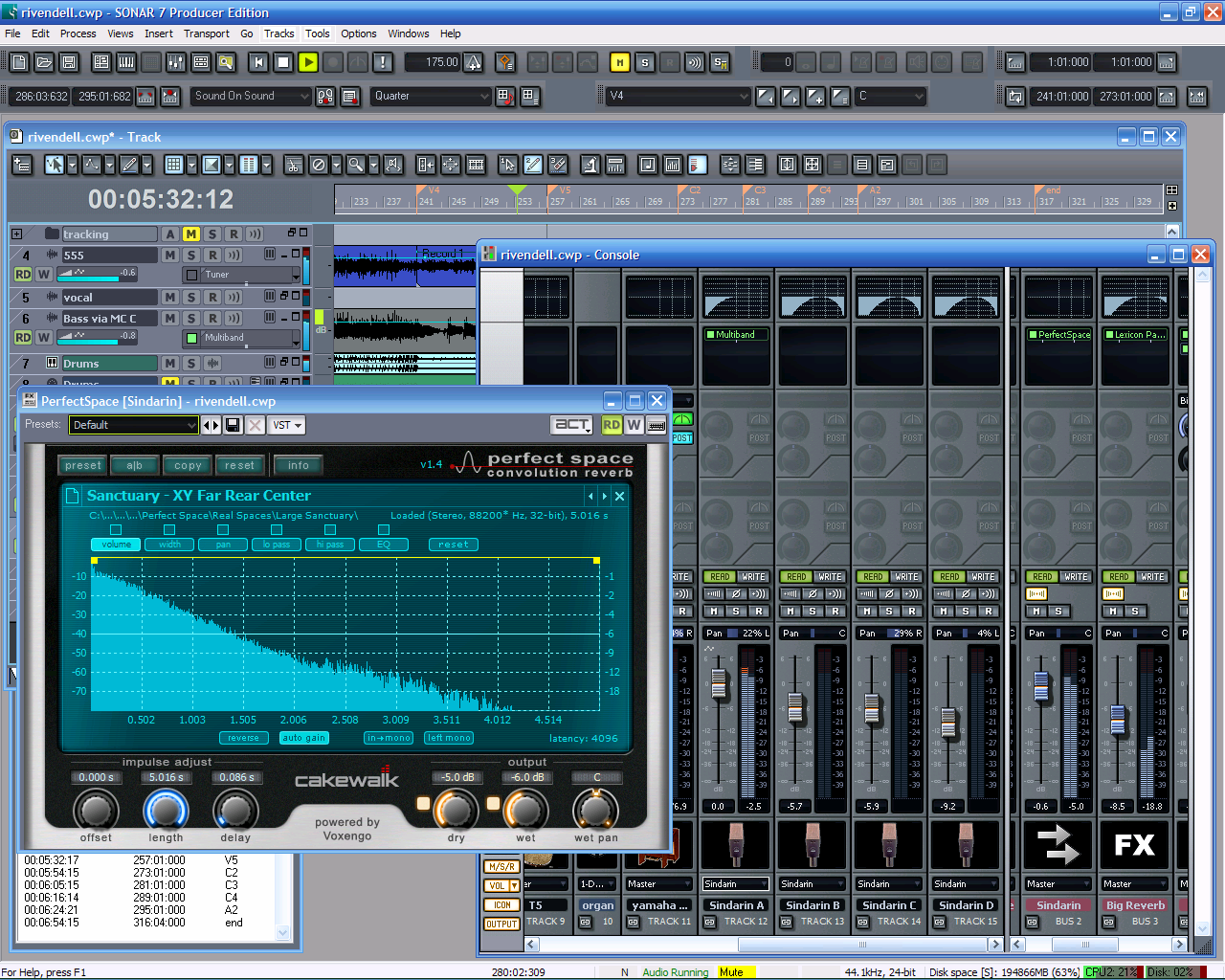Click the length knob in impulse adjust
The width and height of the screenshot is (1225, 980).
166,810
